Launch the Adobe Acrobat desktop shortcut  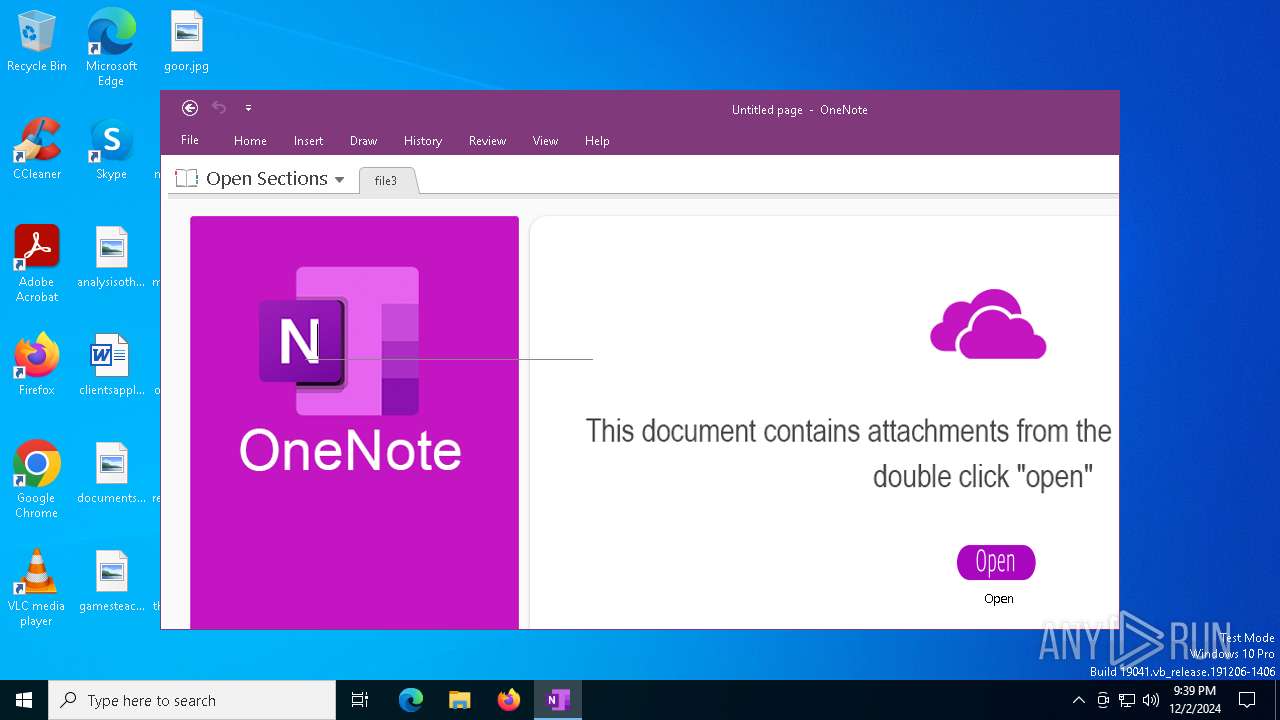(x=37, y=264)
